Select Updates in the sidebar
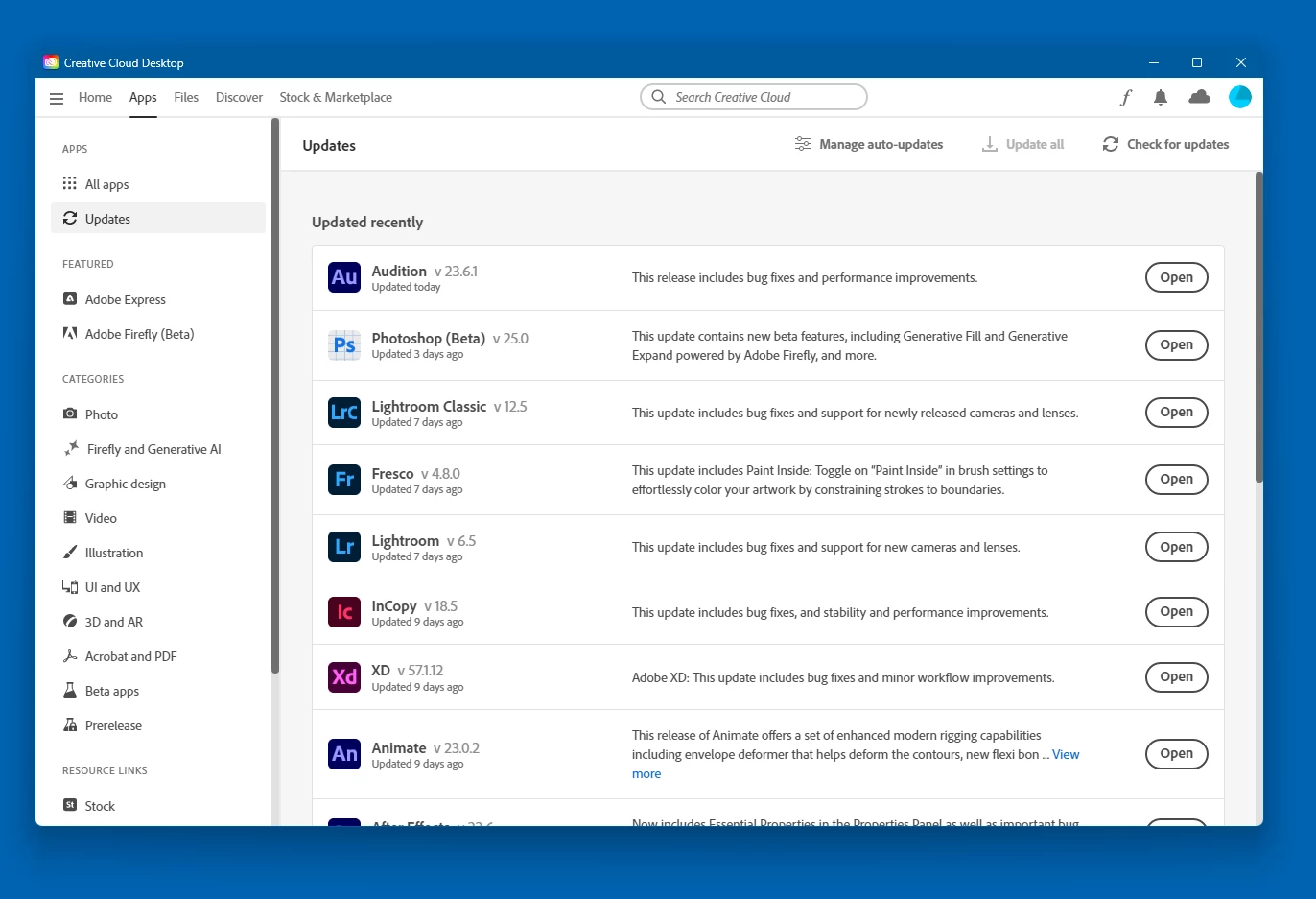The image size is (1316, 899). (x=158, y=219)
